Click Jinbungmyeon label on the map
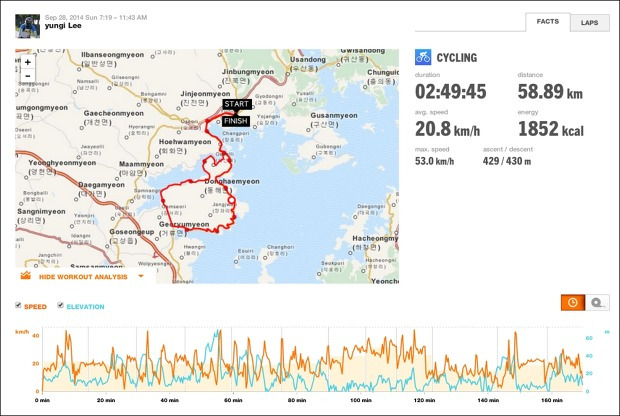 pyautogui.click(x=248, y=72)
